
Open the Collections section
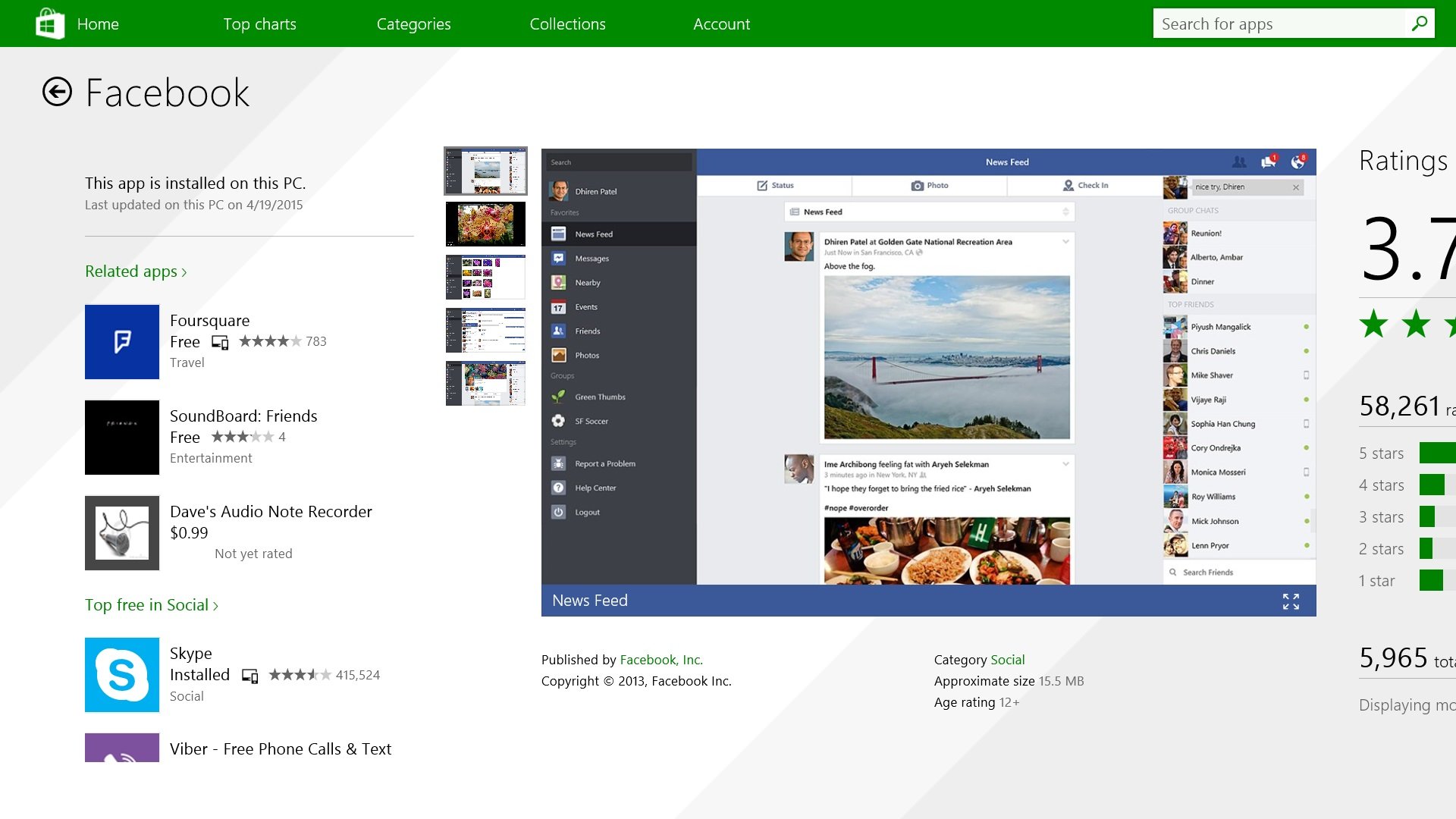click(x=567, y=24)
